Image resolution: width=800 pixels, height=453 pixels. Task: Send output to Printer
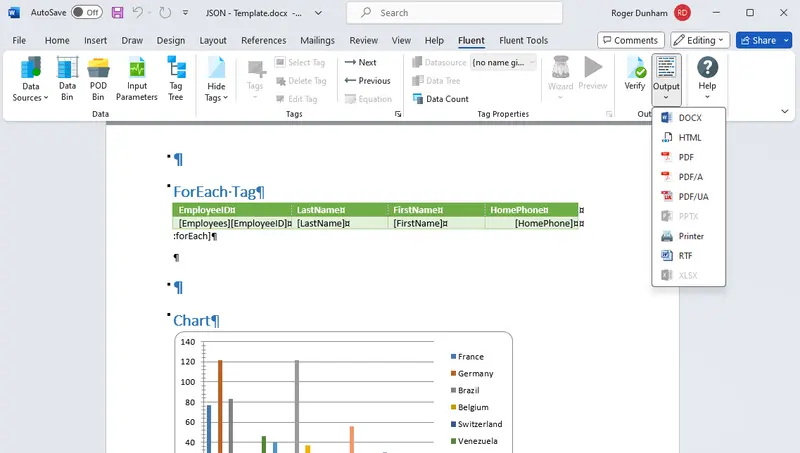pos(688,236)
